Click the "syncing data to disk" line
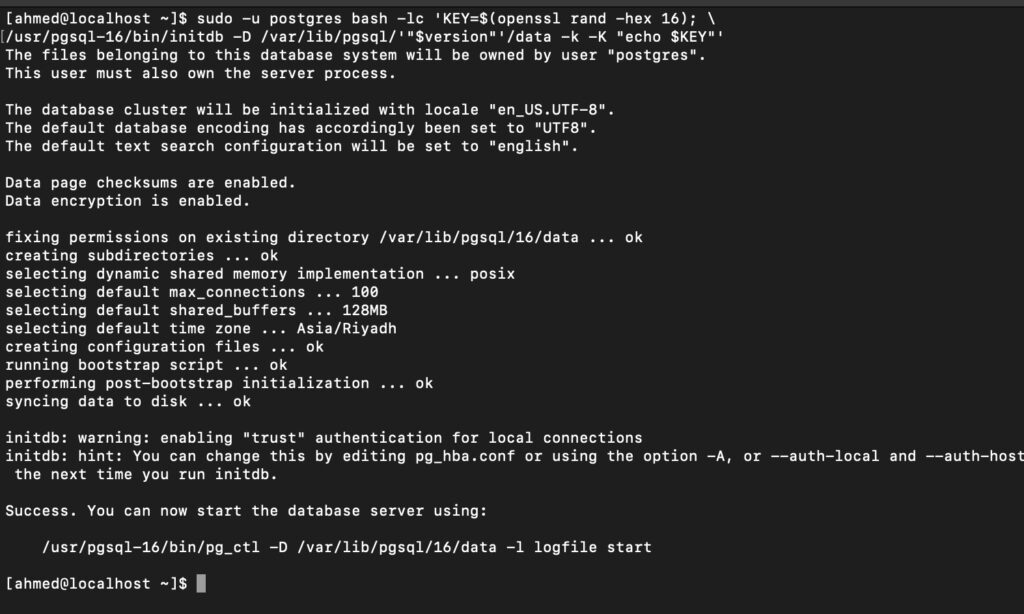The height and width of the screenshot is (614, 1024). pos(128,402)
